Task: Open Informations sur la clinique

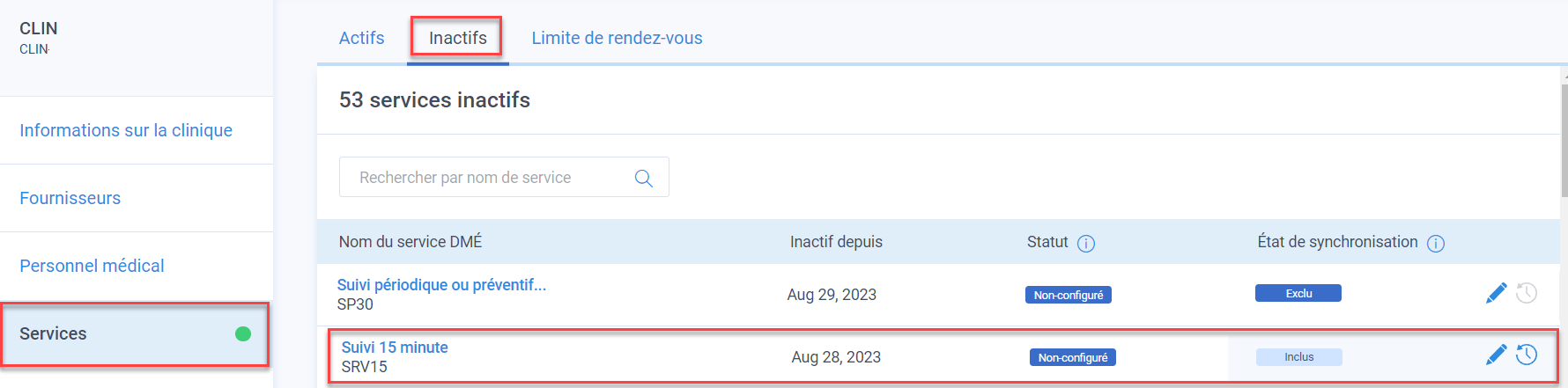Action: pos(126,130)
